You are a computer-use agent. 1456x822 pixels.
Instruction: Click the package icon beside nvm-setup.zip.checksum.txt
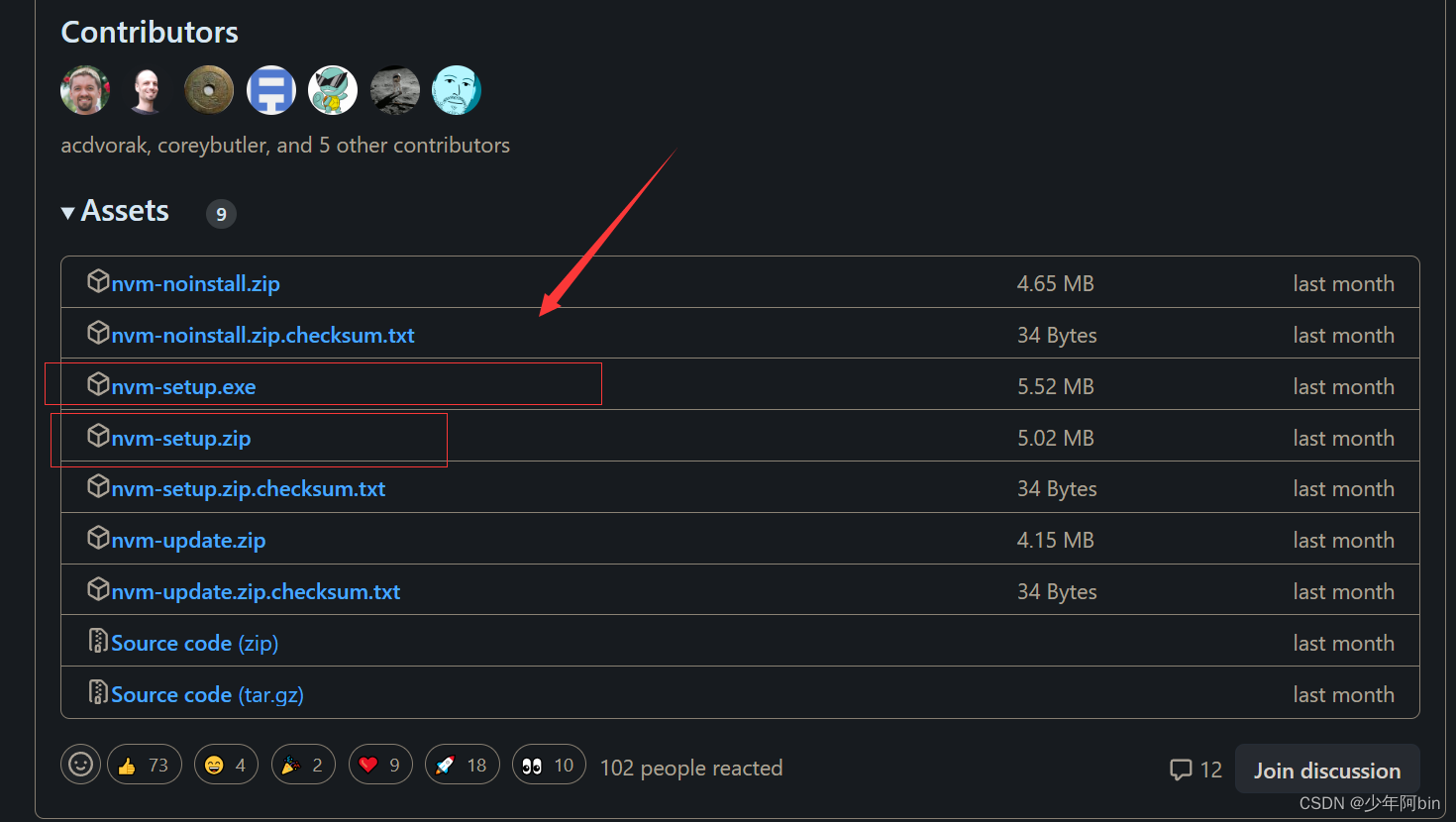(98, 487)
